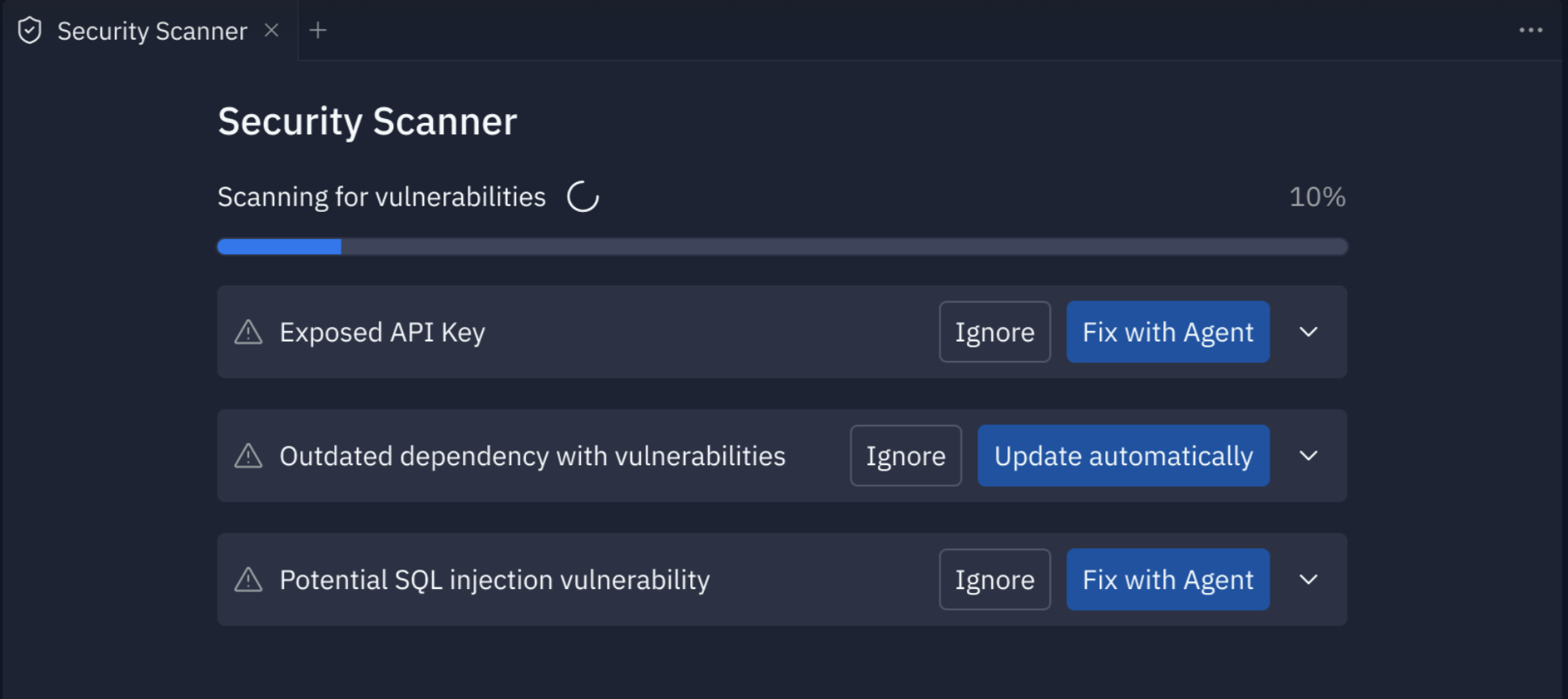Click warning icon beside Exposed API Key
This screenshot has width=1568, height=699.
248,332
